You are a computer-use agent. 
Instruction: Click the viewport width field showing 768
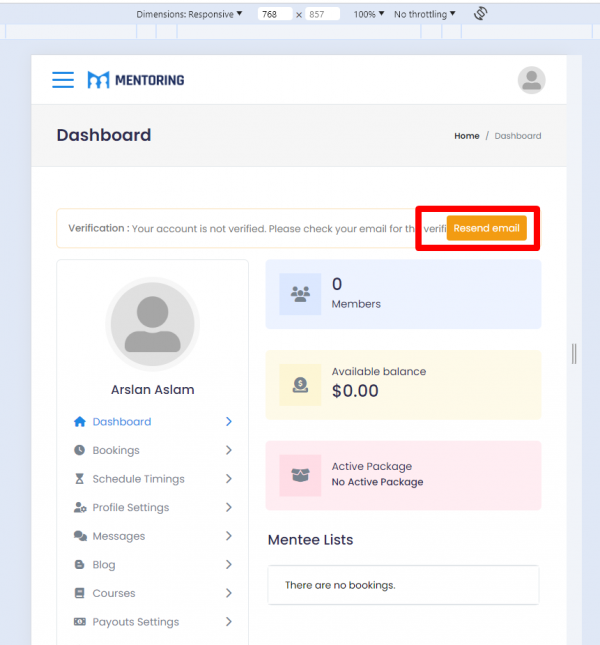coord(274,15)
